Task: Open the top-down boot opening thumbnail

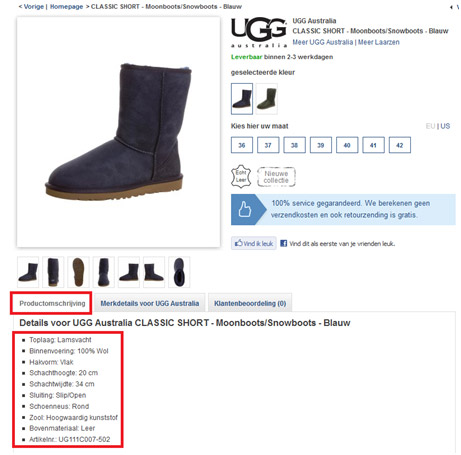Action: tap(179, 272)
